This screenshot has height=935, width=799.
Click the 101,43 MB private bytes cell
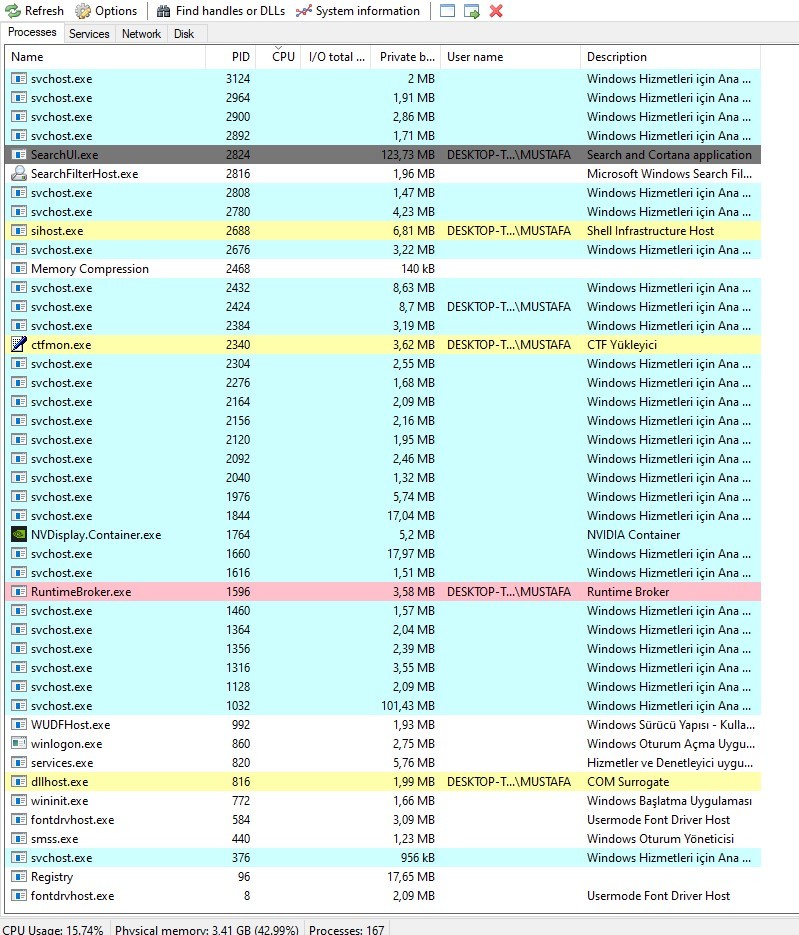[408, 705]
